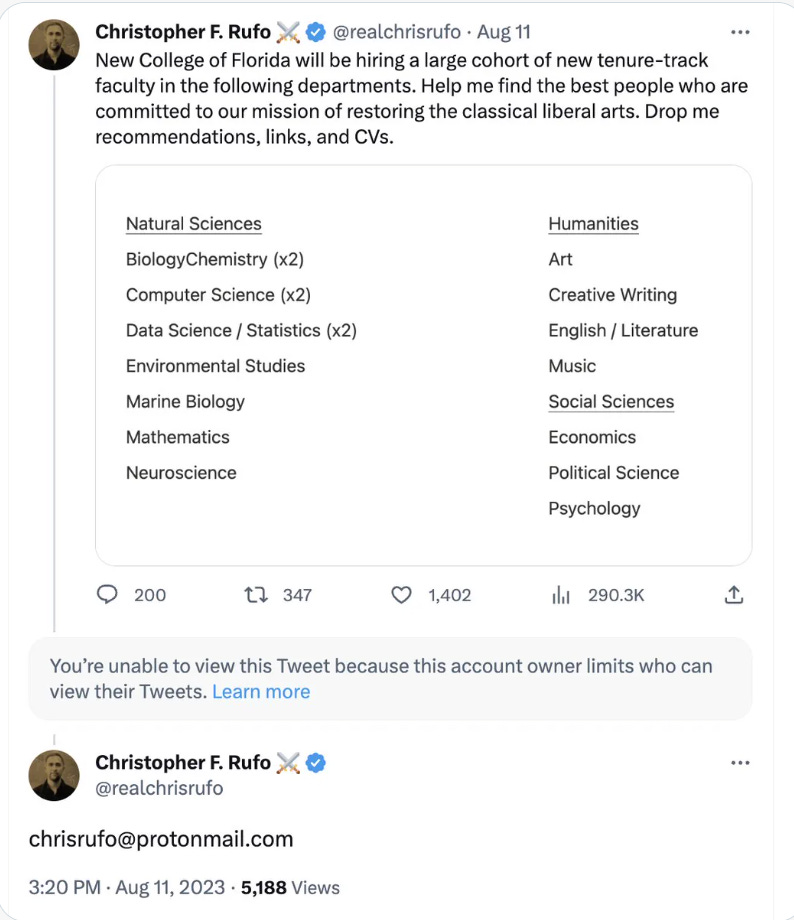Click the 5,188 Views count
This screenshot has height=920, width=794.
(x=297, y=887)
